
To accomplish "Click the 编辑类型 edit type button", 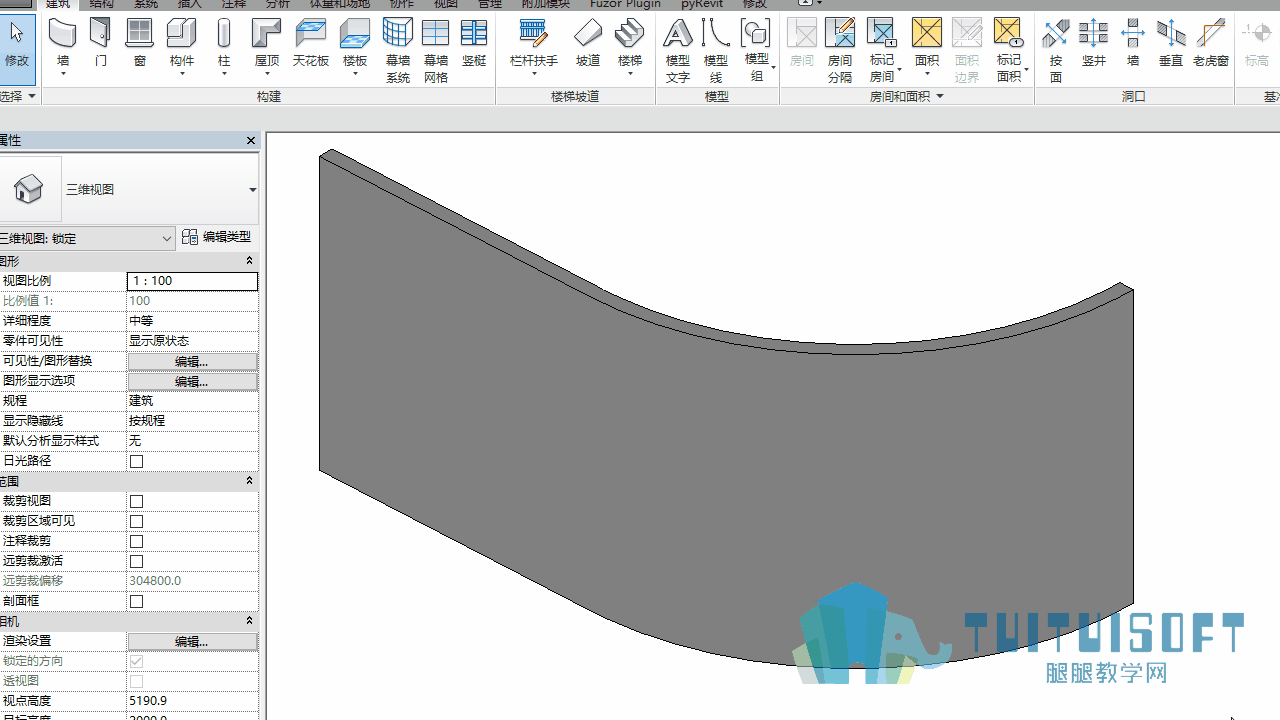I will coord(216,237).
